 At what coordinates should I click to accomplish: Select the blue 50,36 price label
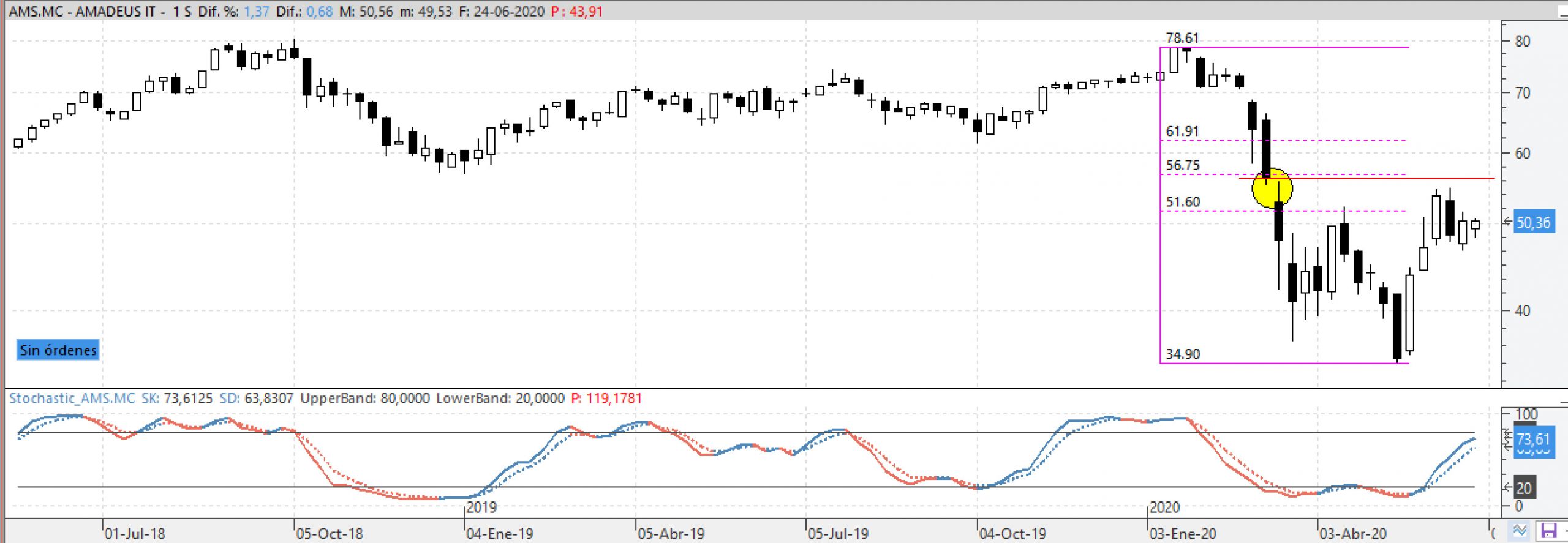pyautogui.click(x=1533, y=222)
